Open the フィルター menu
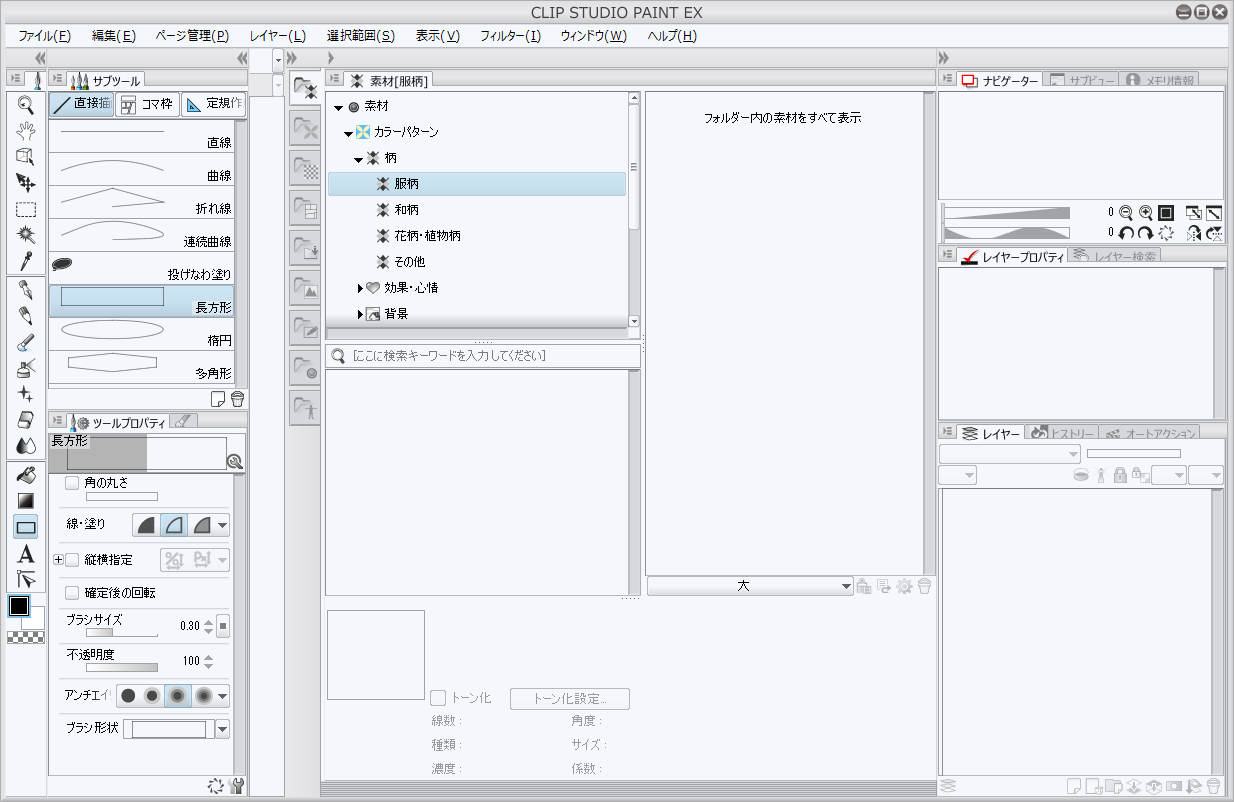This screenshot has width=1234, height=802. [510, 36]
